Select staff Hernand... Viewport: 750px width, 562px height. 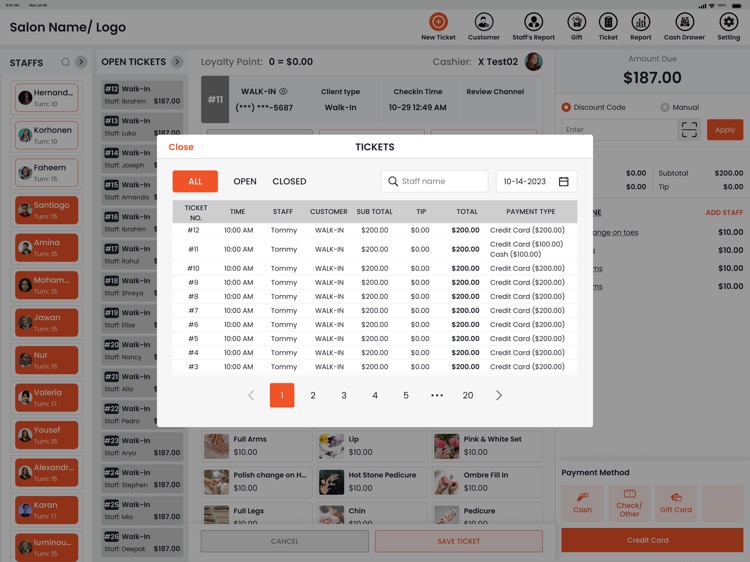[x=46, y=98]
